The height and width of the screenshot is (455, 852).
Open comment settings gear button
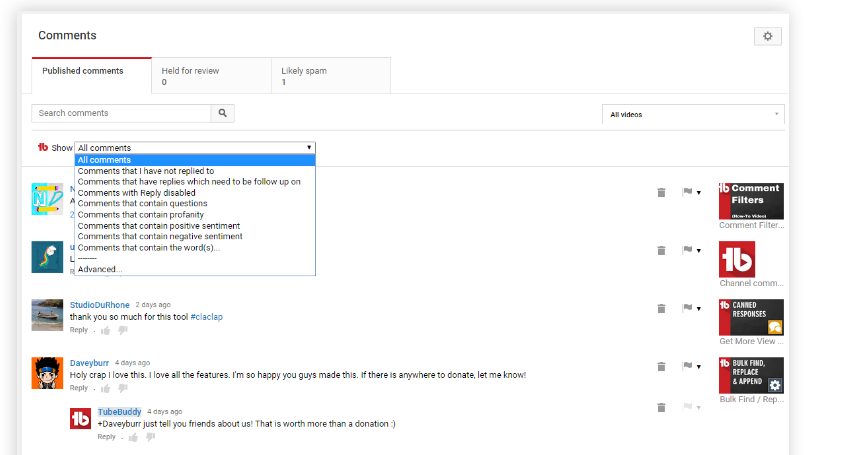(x=767, y=36)
